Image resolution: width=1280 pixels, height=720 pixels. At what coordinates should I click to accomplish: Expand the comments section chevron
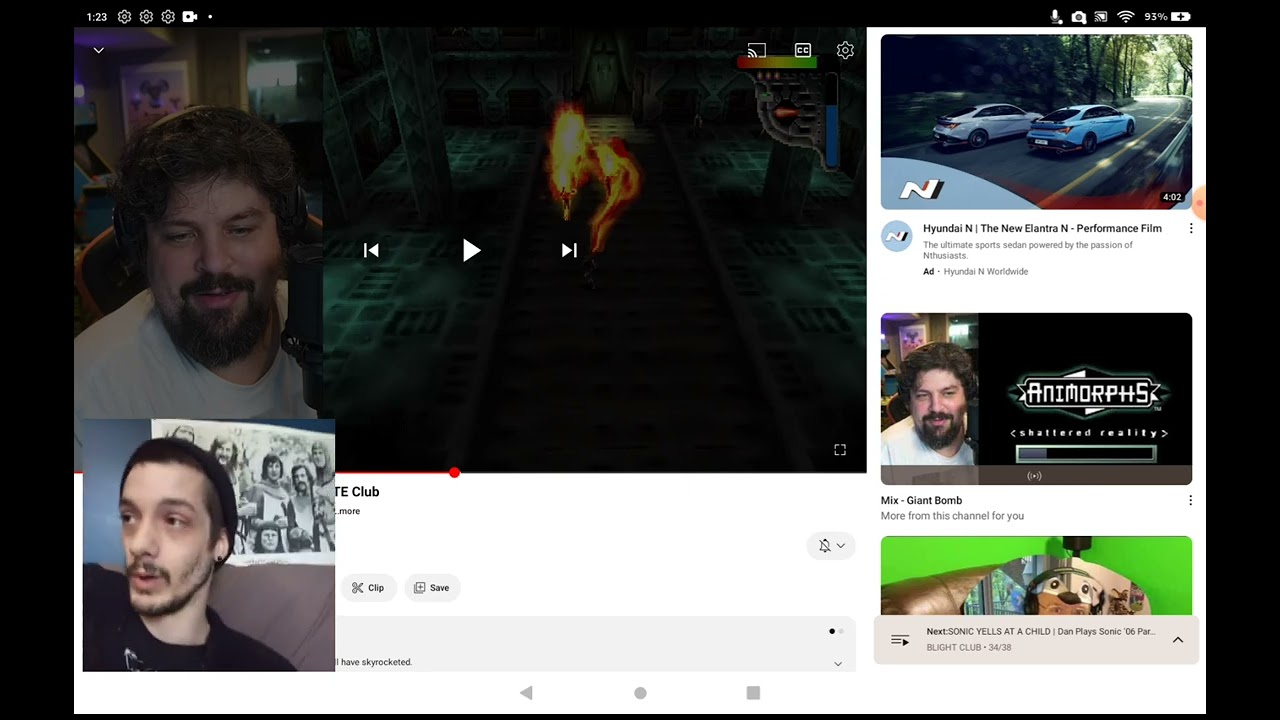838,663
